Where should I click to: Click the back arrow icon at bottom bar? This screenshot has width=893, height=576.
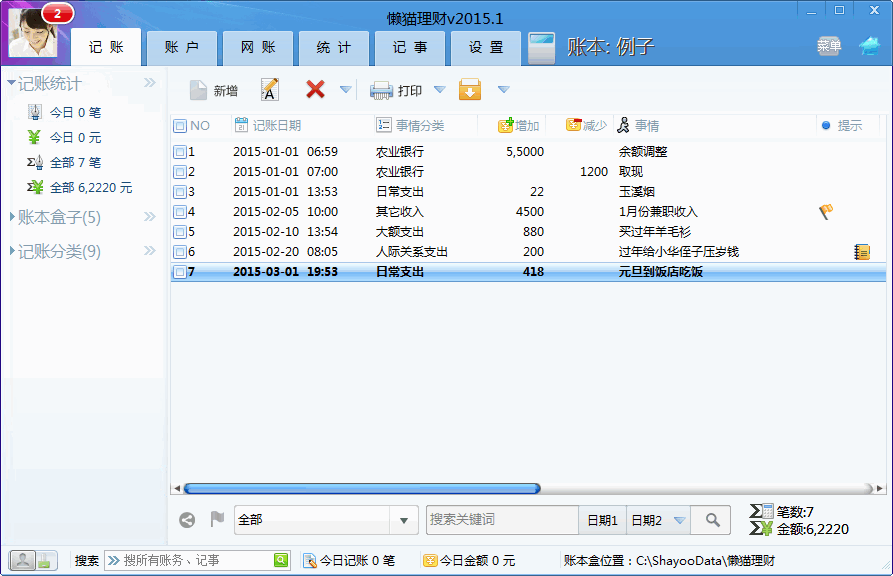pyautogui.click(x=185, y=520)
